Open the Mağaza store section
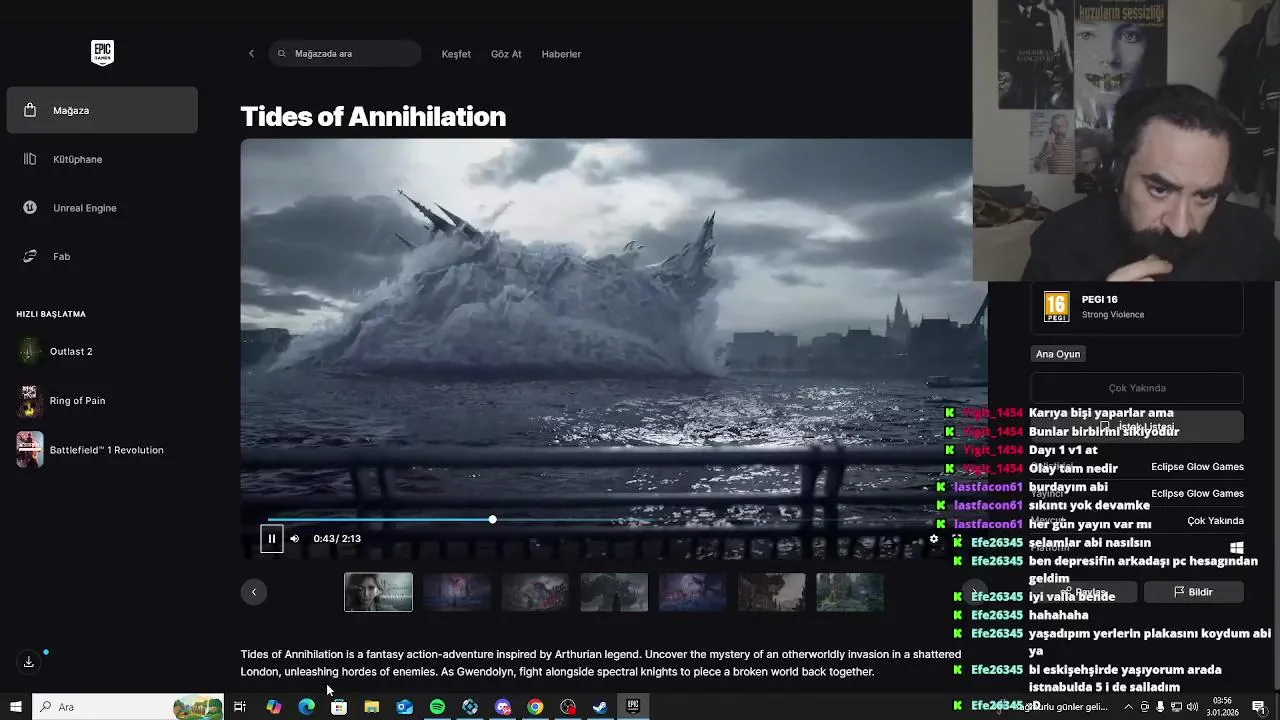The width and height of the screenshot is (1280, 720). point(102,110)
